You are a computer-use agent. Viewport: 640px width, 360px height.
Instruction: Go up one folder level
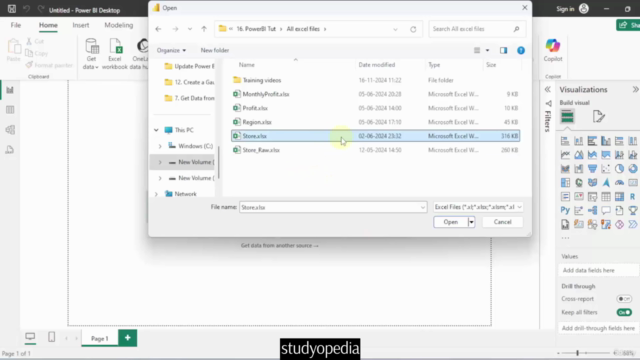coord(204,29)
